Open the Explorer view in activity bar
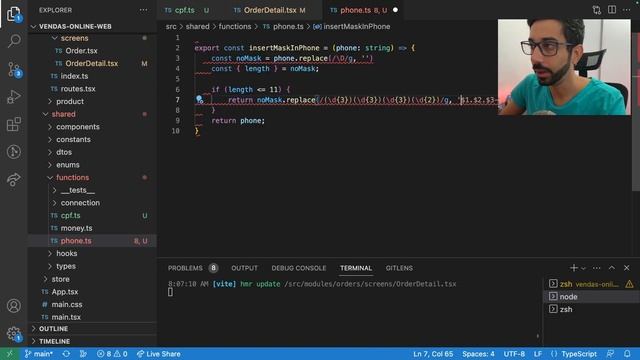 coord(14,14)
